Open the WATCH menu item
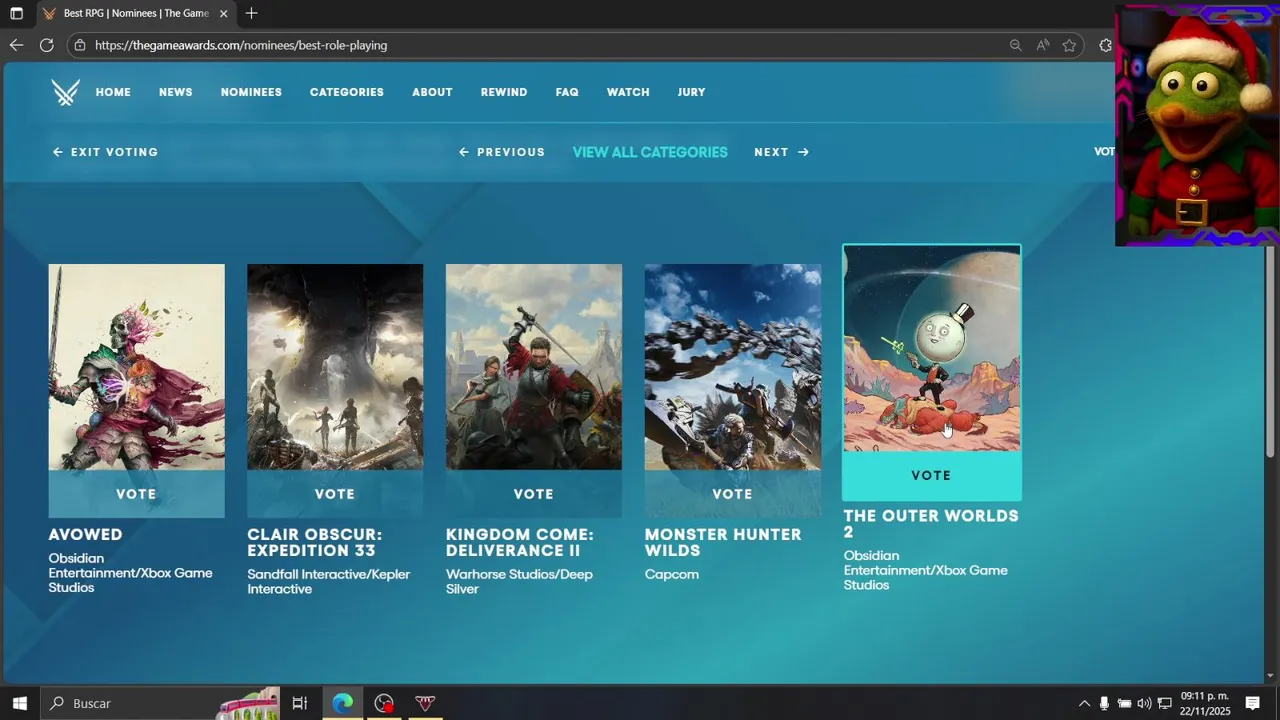Viewport: 1280px width, 720px height. pos(628,92)
